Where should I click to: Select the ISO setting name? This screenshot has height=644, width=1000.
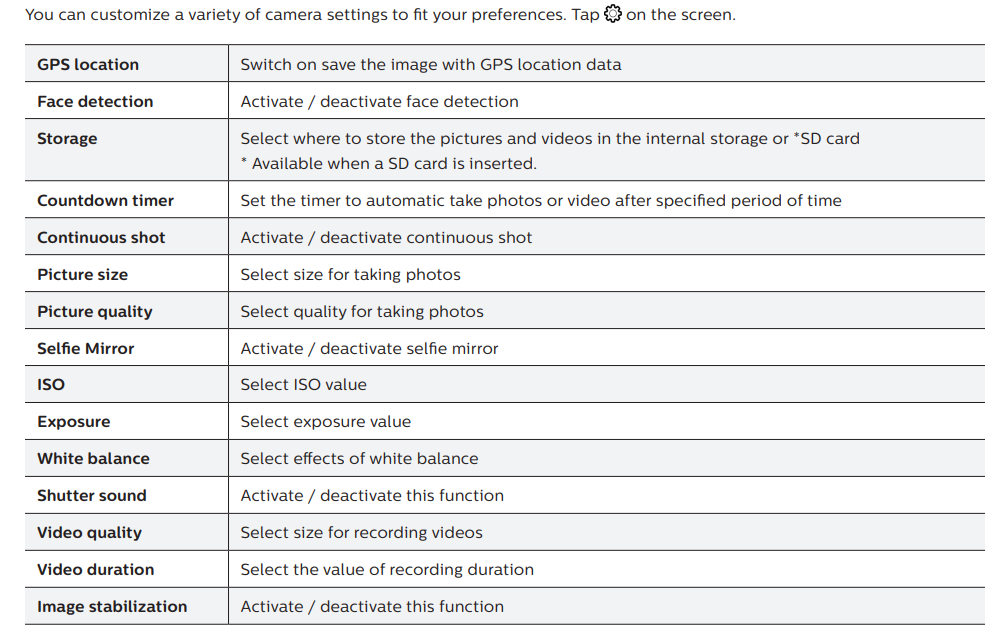(x=51, y=384)
